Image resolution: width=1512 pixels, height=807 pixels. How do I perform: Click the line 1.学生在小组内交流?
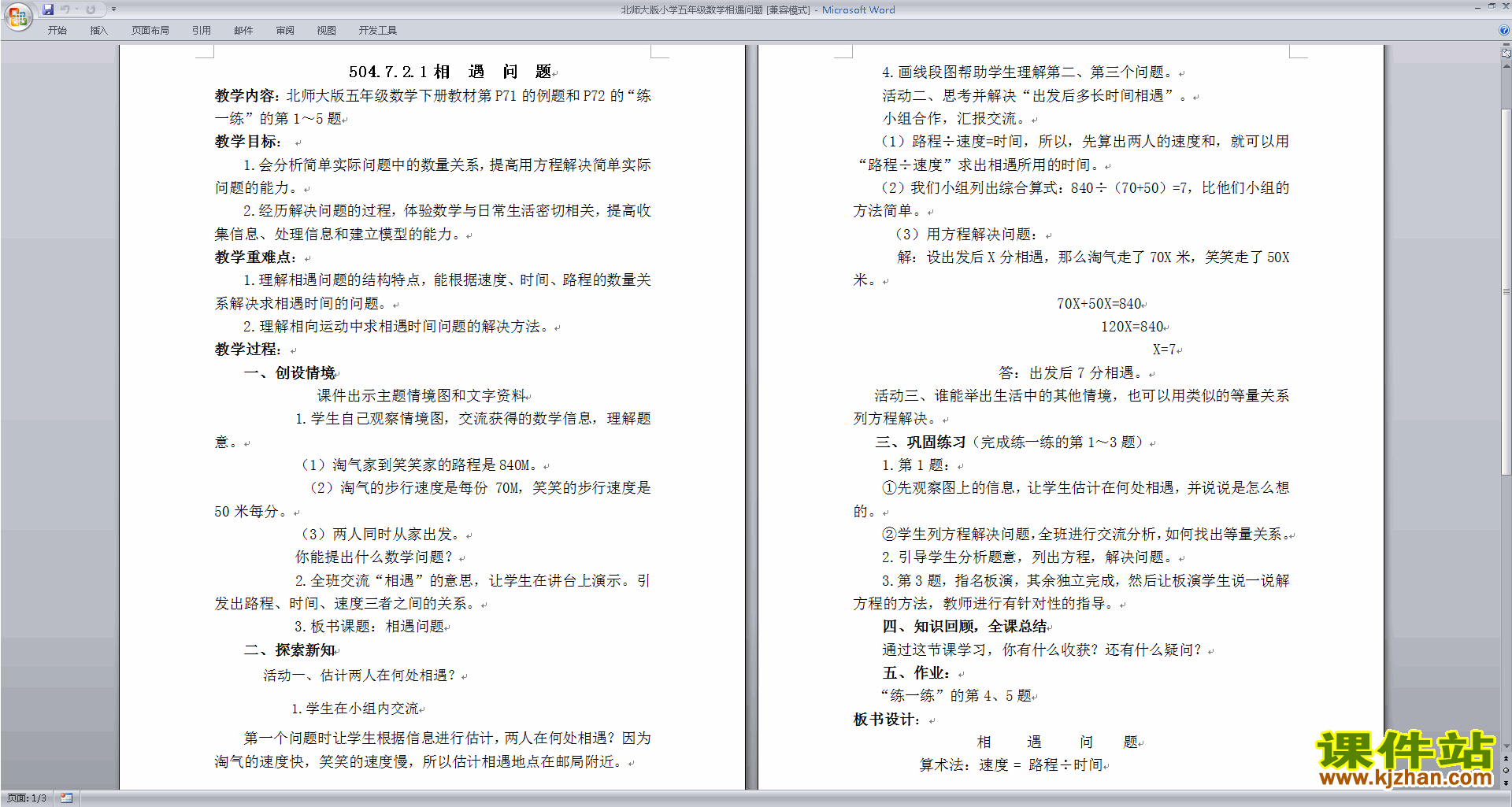tap(355, 709)
